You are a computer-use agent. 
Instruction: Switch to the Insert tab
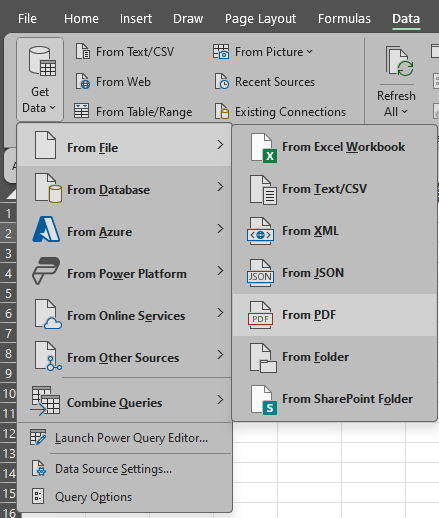[x=136, y=19]
